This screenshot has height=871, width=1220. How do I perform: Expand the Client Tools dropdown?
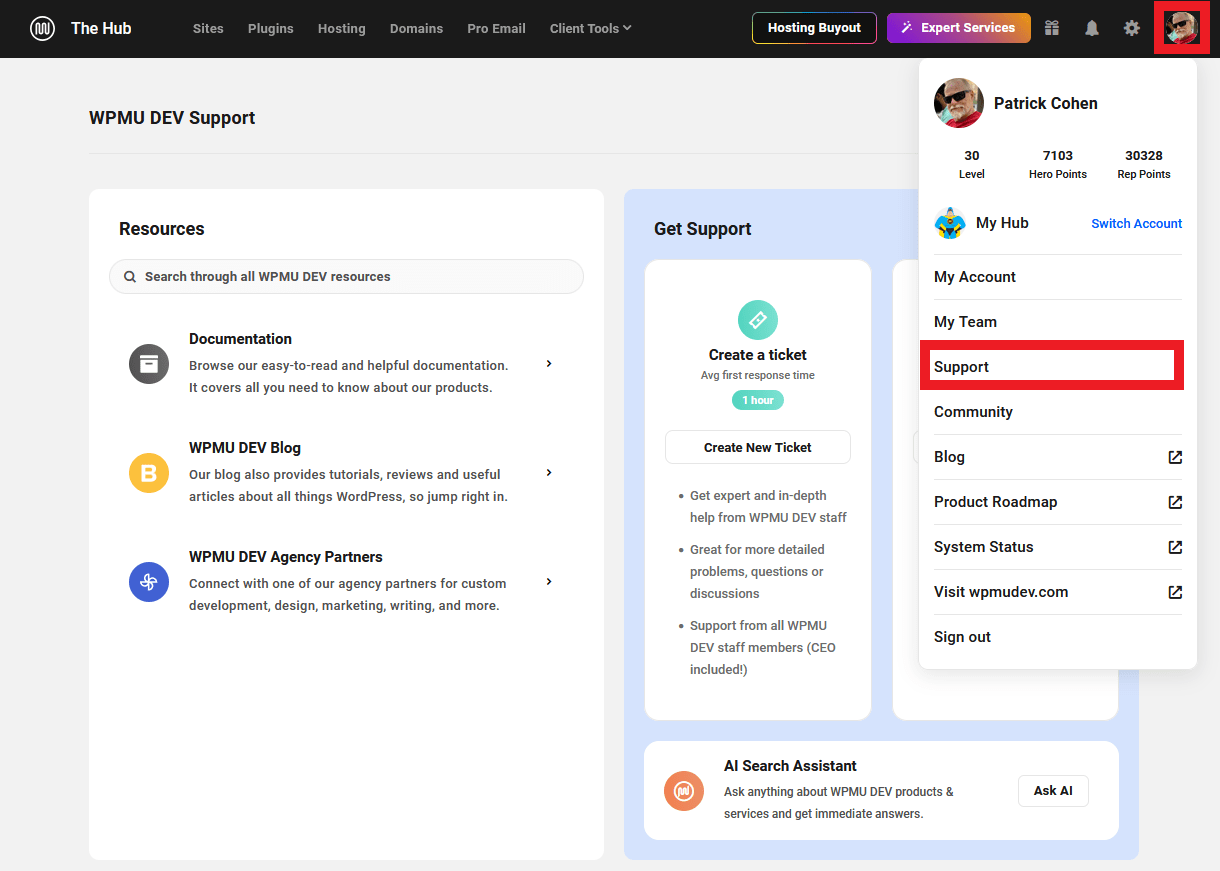(590, 28)
